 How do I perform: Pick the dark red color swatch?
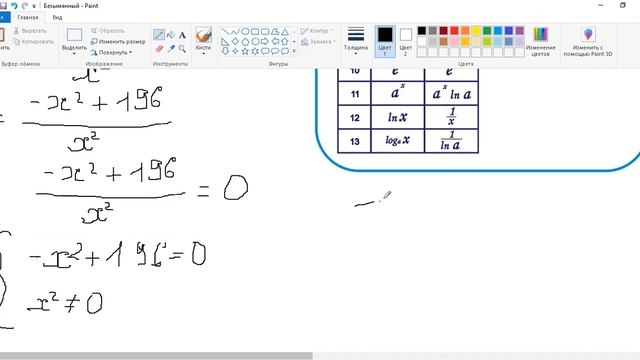point(444,31)
